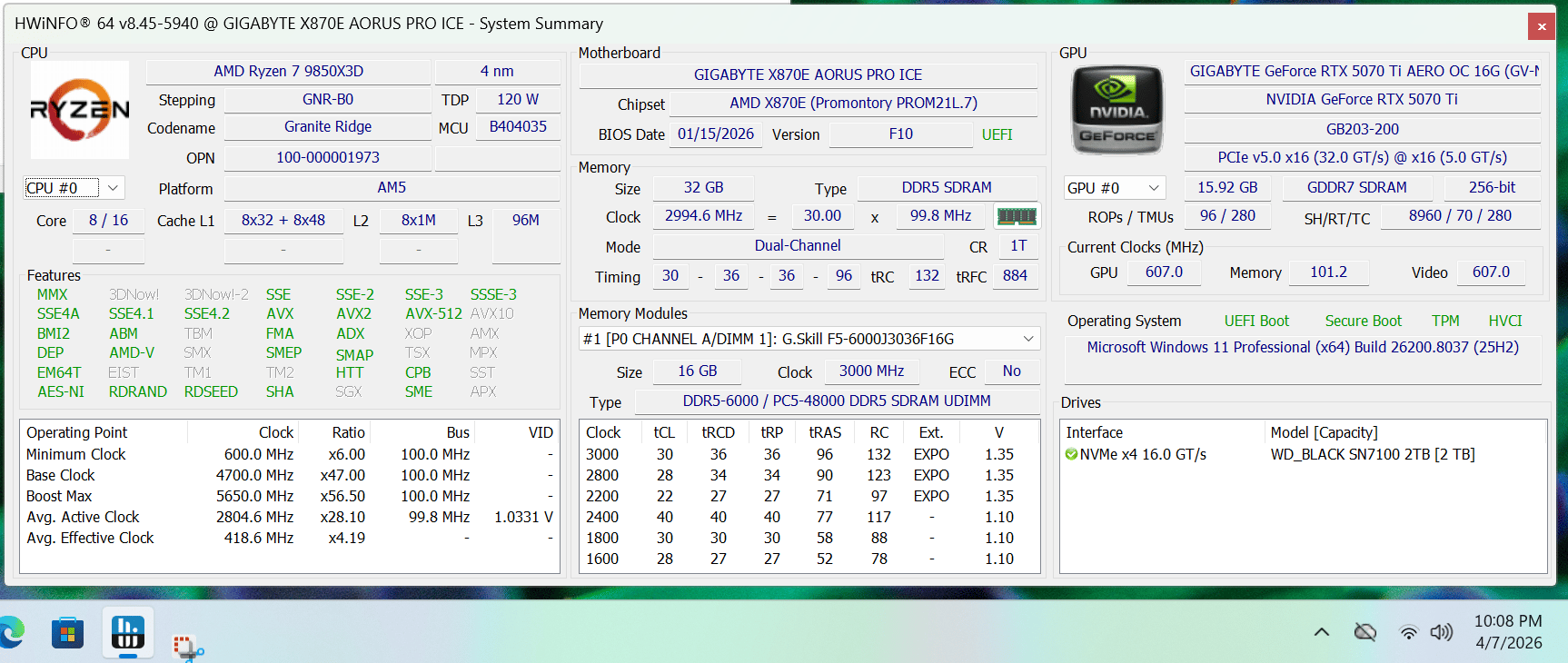Click the PCIe v5.0 x16 bus info field

click(1363, 157)
